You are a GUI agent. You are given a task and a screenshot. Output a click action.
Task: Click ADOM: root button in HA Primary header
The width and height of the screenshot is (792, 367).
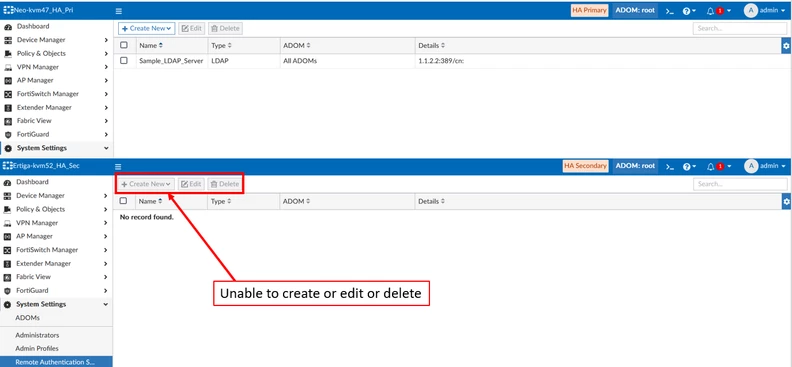[635, 11]
